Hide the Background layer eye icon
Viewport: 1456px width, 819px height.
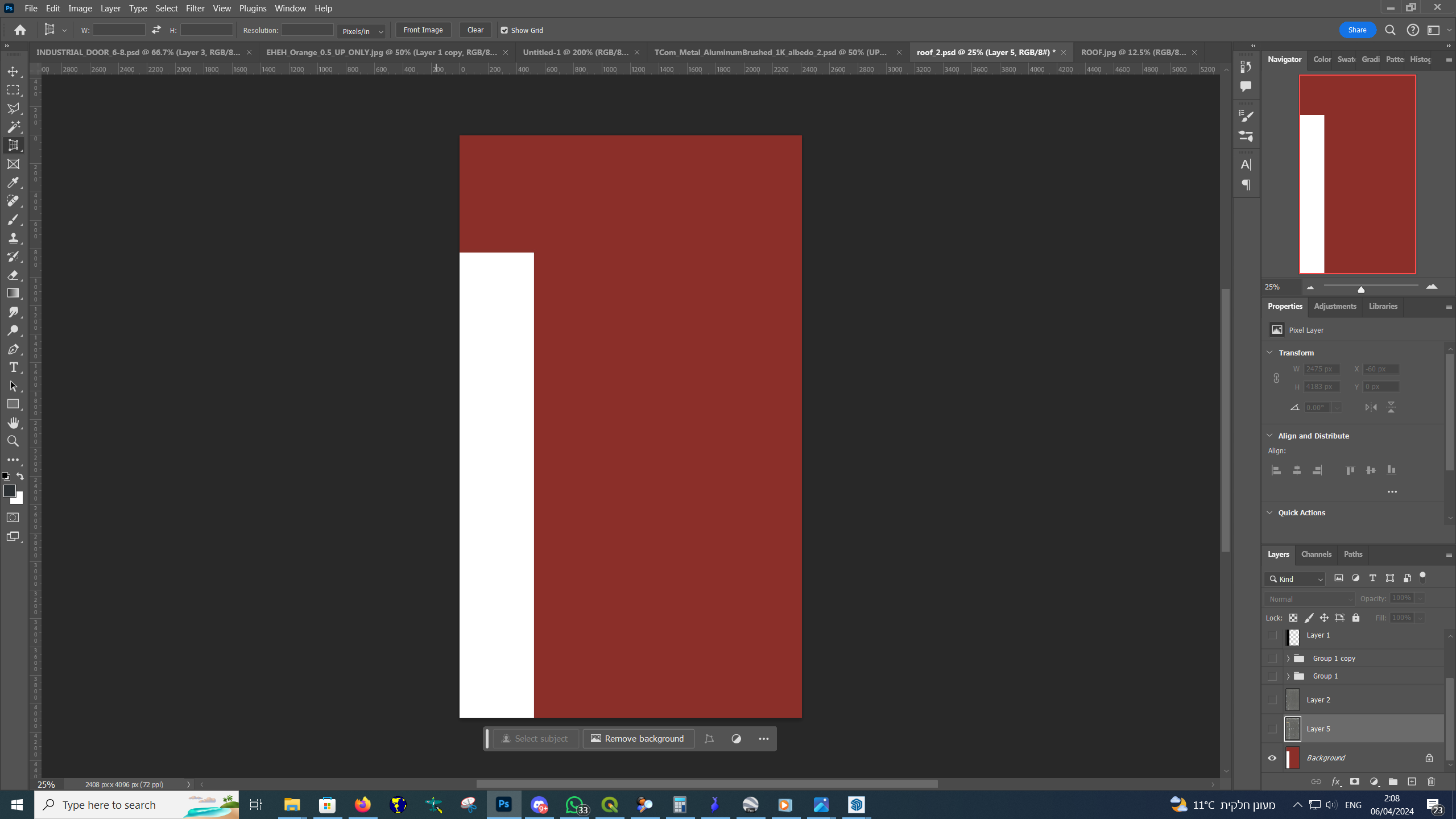[1272, 758]
